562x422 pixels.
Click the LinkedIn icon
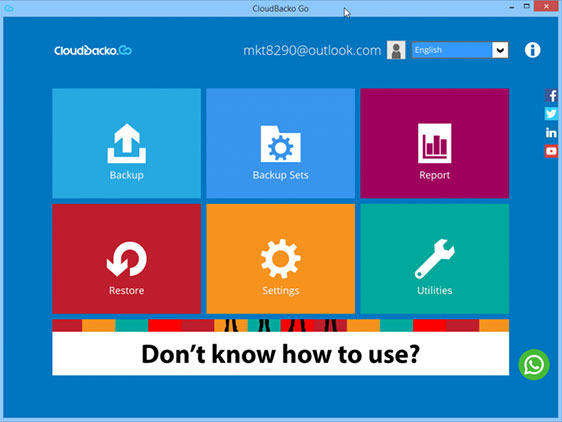click(551, 133)
